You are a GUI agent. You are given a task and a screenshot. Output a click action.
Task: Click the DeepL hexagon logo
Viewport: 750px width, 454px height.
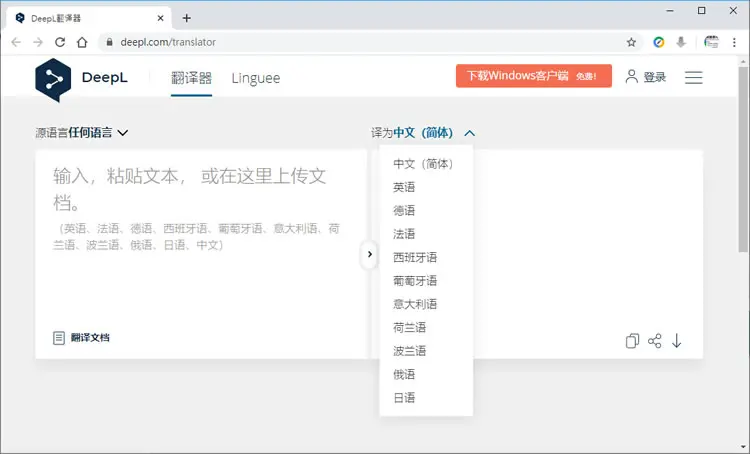coord(53,79)
